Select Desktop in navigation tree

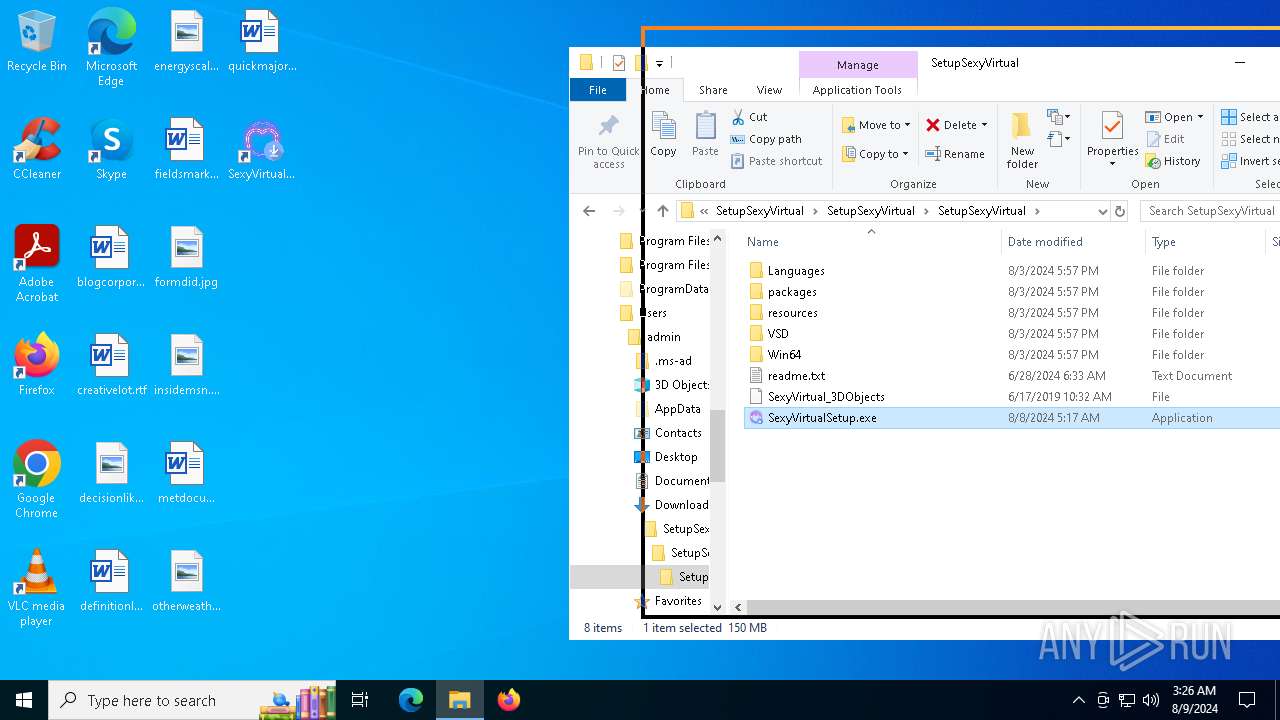pyautogui.click(x=676, y=457)
